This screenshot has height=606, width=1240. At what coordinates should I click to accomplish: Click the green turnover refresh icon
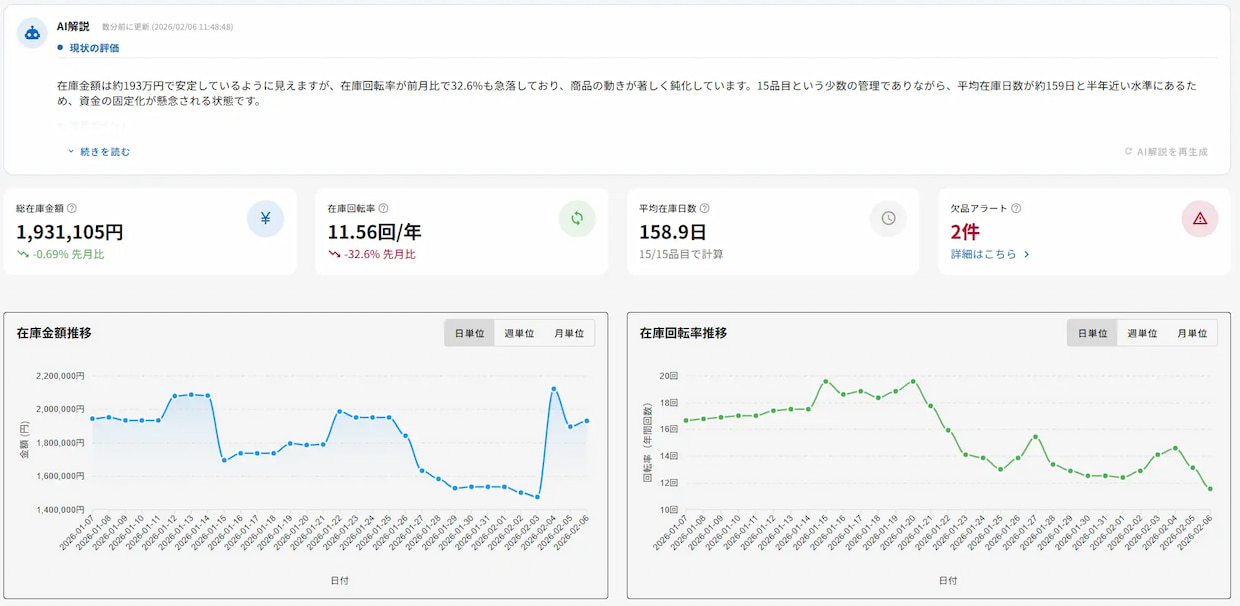(577, 218)
